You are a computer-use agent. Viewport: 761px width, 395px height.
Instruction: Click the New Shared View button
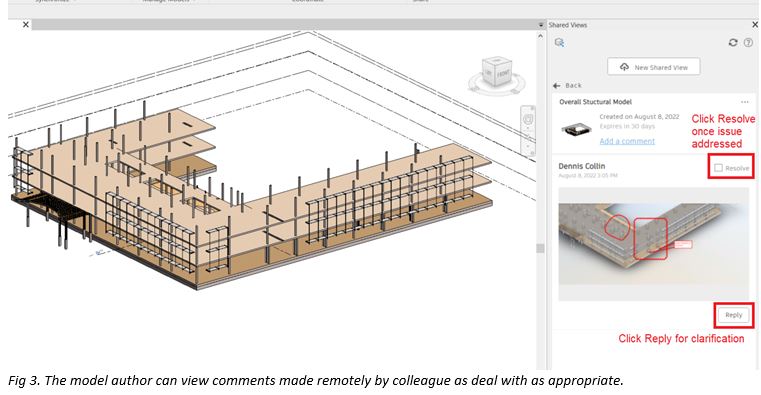(654, 67)
